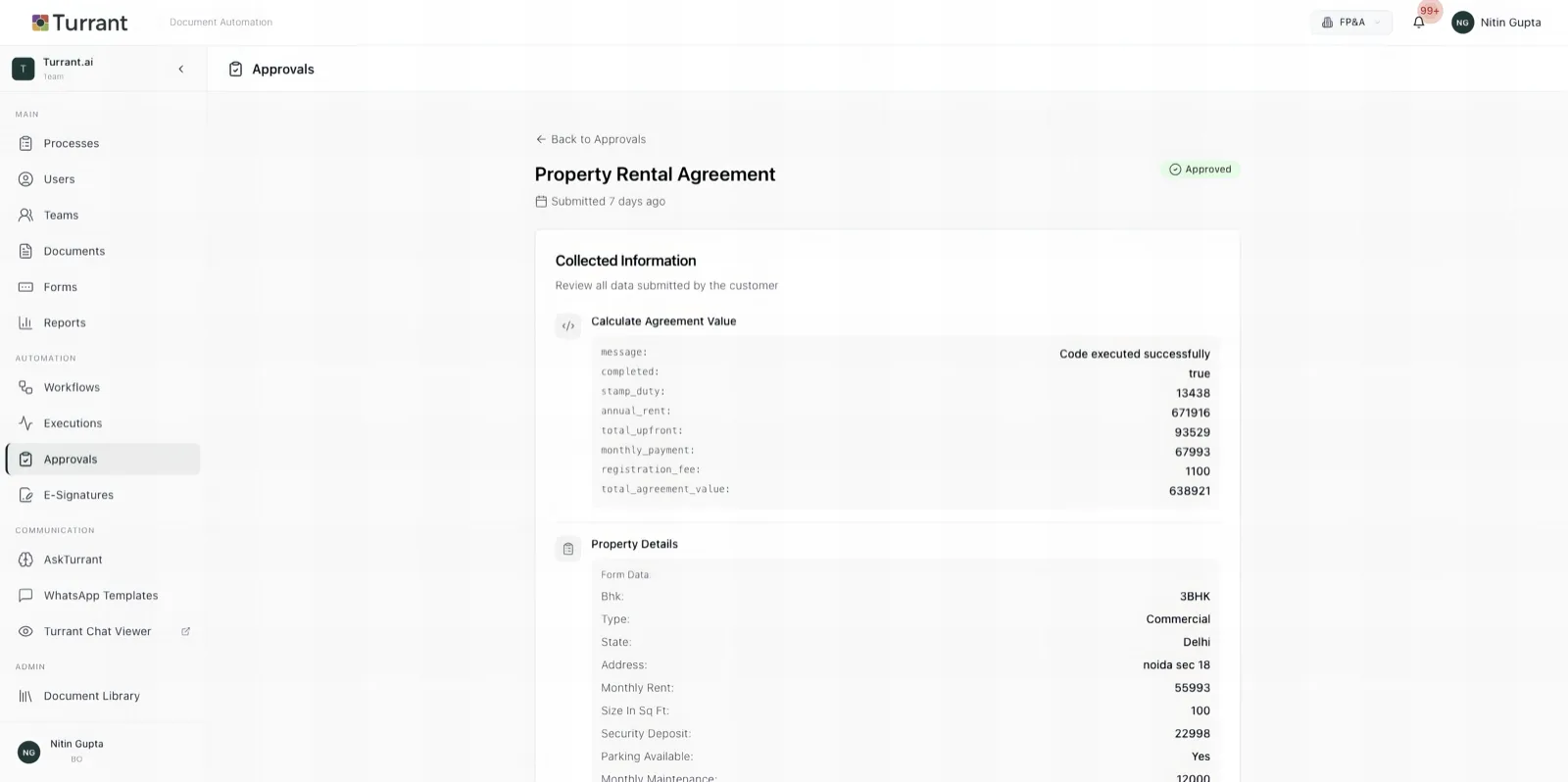1568x782 pixels.
Task: Click the stamp_duty value 13438
Action: click(1193, 393)
